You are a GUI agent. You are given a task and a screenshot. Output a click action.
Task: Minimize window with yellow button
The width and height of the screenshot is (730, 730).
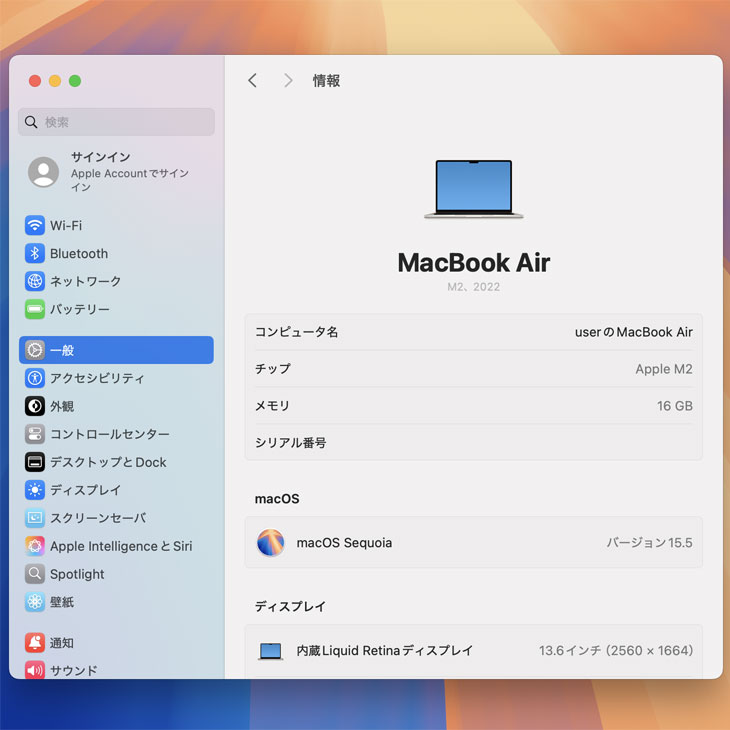coord(55,81)
